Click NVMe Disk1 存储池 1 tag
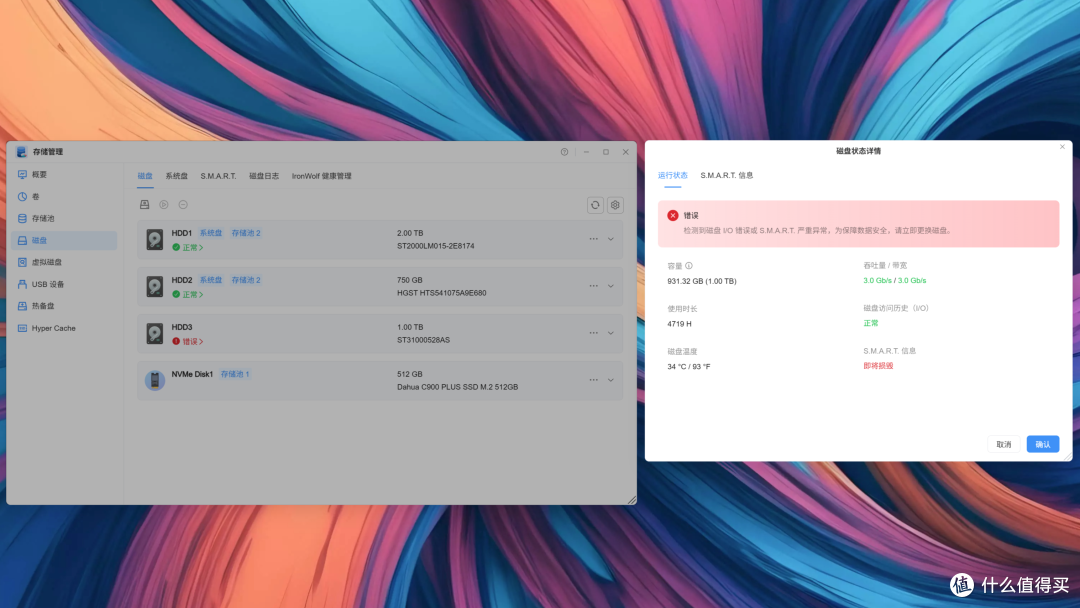The width and height of the screenshot is (1080, 608). [x=235, y=374]
